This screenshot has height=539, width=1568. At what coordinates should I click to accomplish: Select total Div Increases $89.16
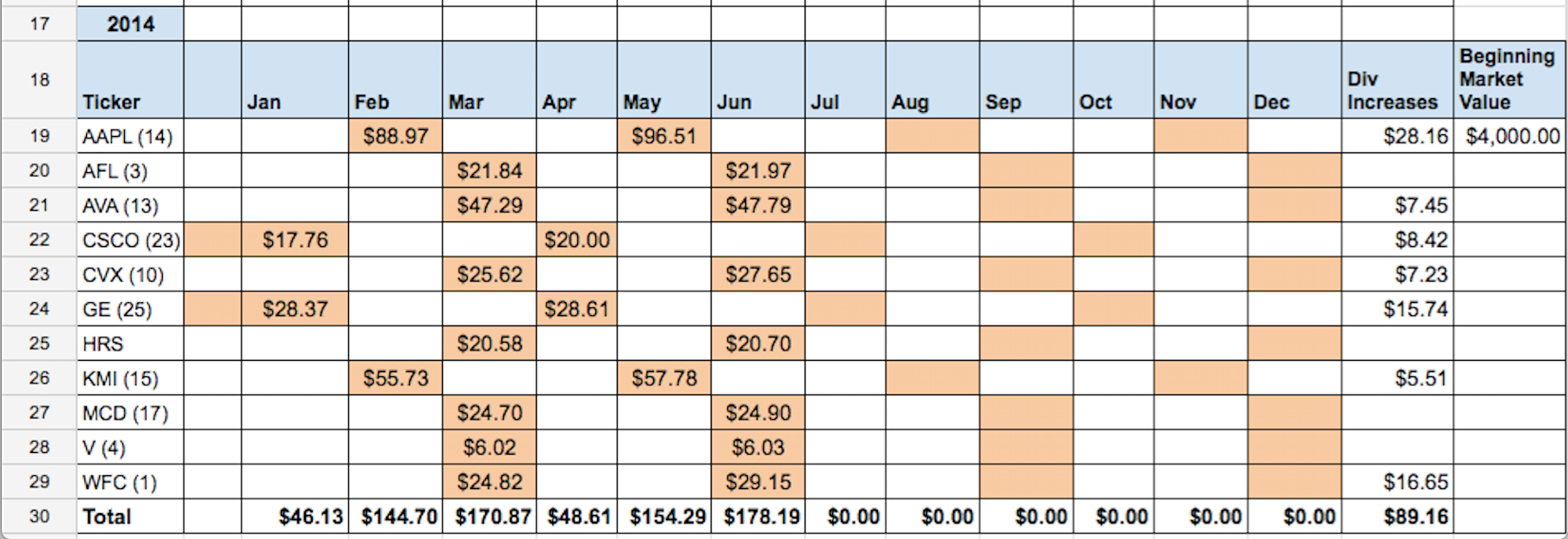tap(1397, 517)
